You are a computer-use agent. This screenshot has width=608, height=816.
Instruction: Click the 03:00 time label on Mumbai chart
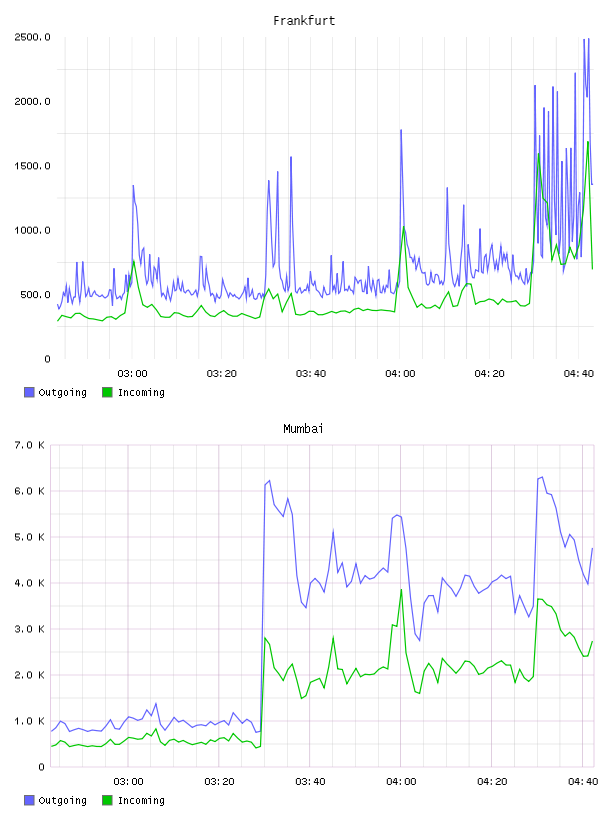click(129, 782)
